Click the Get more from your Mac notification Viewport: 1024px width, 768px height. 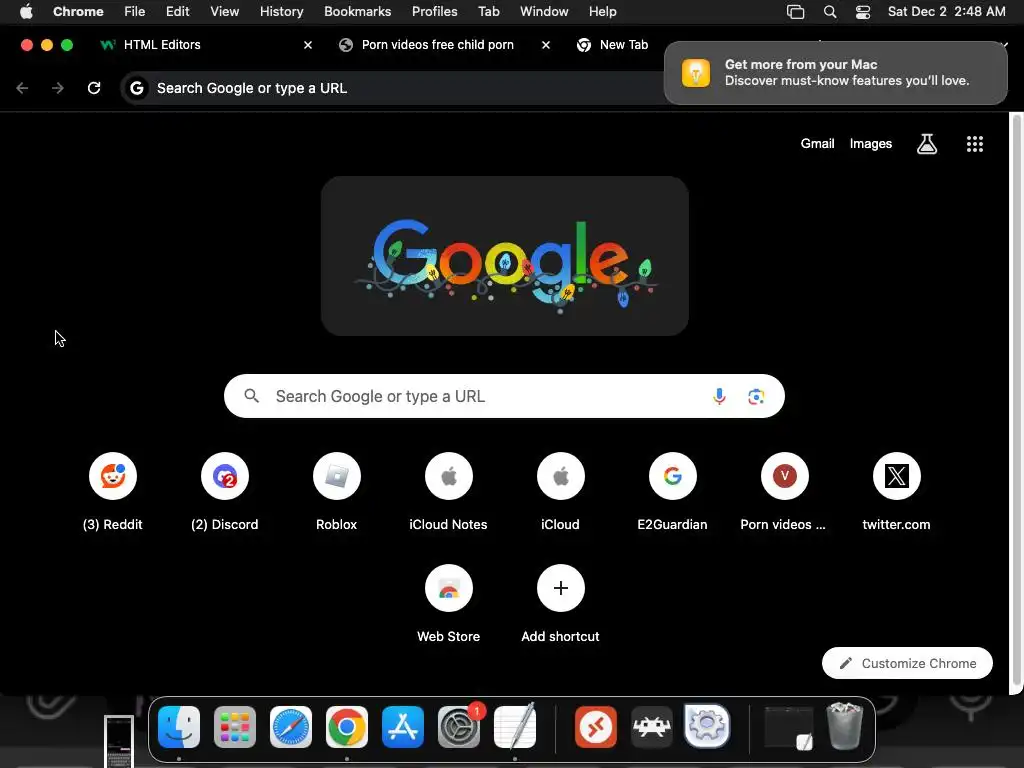[835, 72]
